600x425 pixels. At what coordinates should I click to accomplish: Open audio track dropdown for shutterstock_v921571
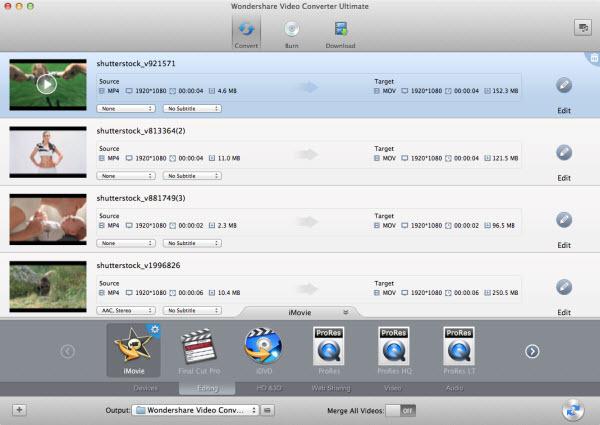[126, 109]
